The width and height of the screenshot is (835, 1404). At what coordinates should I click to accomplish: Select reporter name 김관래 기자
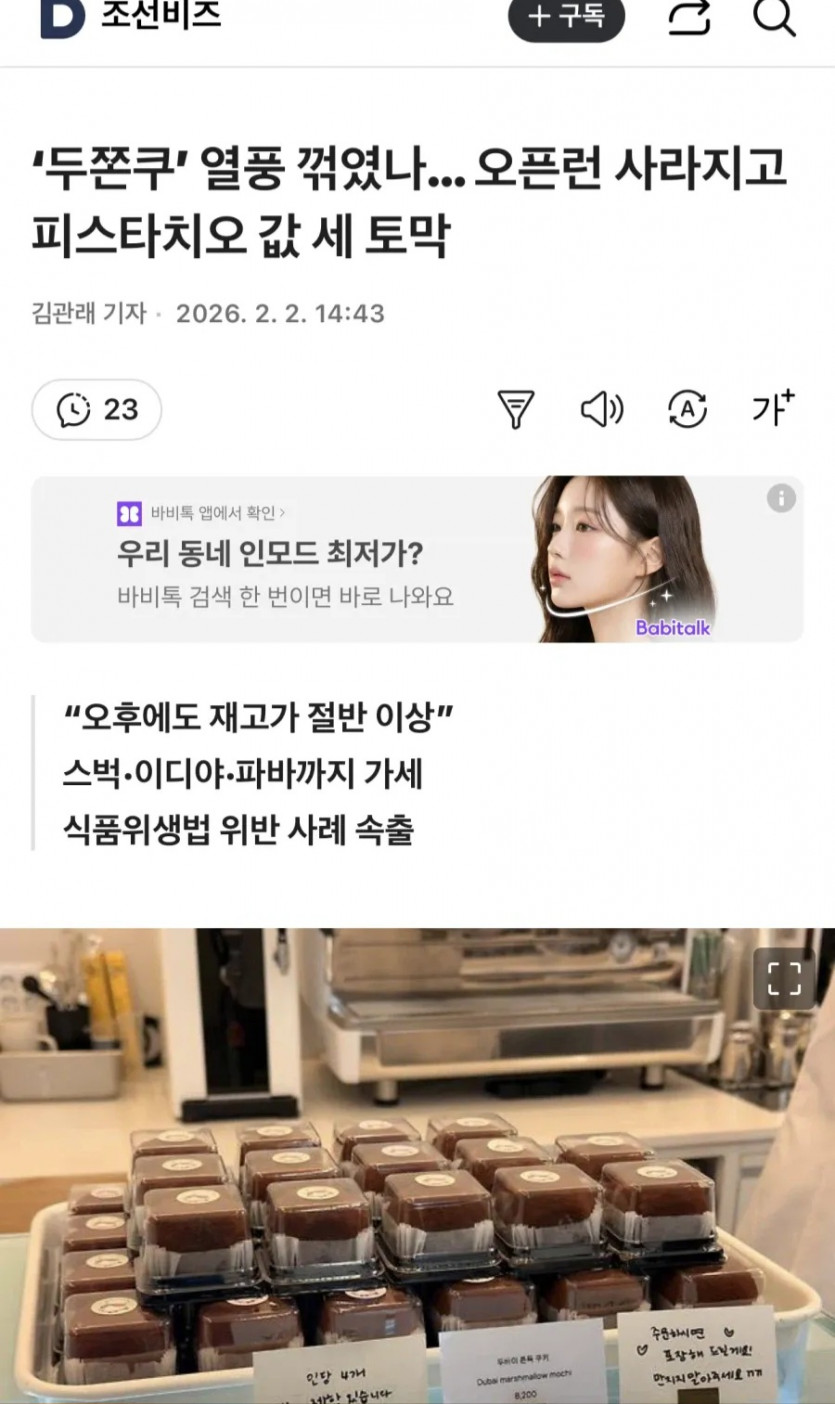tap(89, 313)
